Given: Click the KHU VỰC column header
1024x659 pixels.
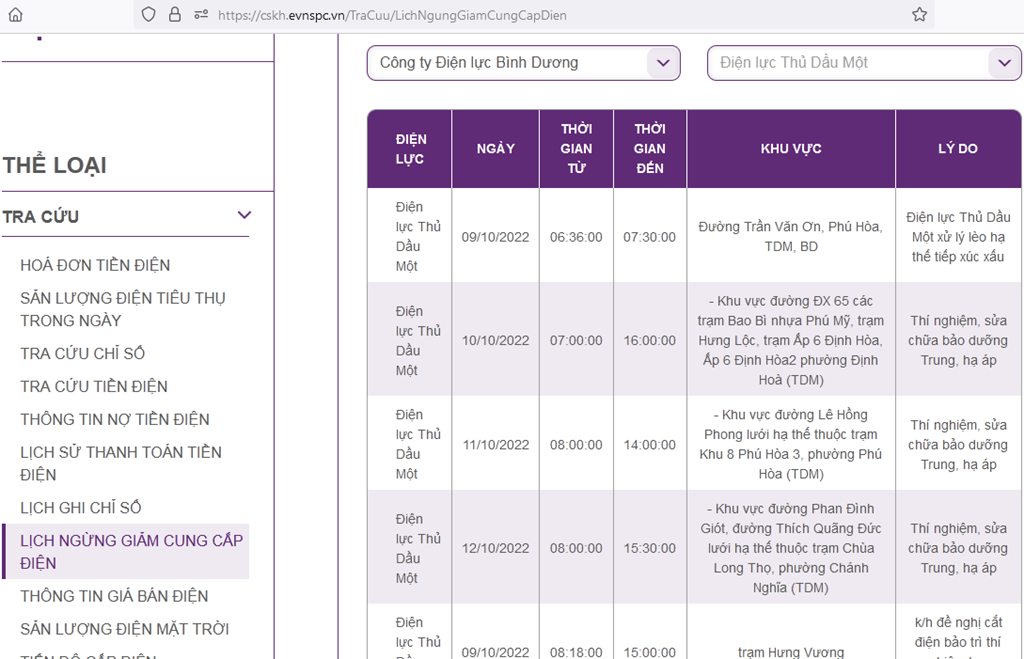Looking at the screenshot, I should [x=791, y=149].
